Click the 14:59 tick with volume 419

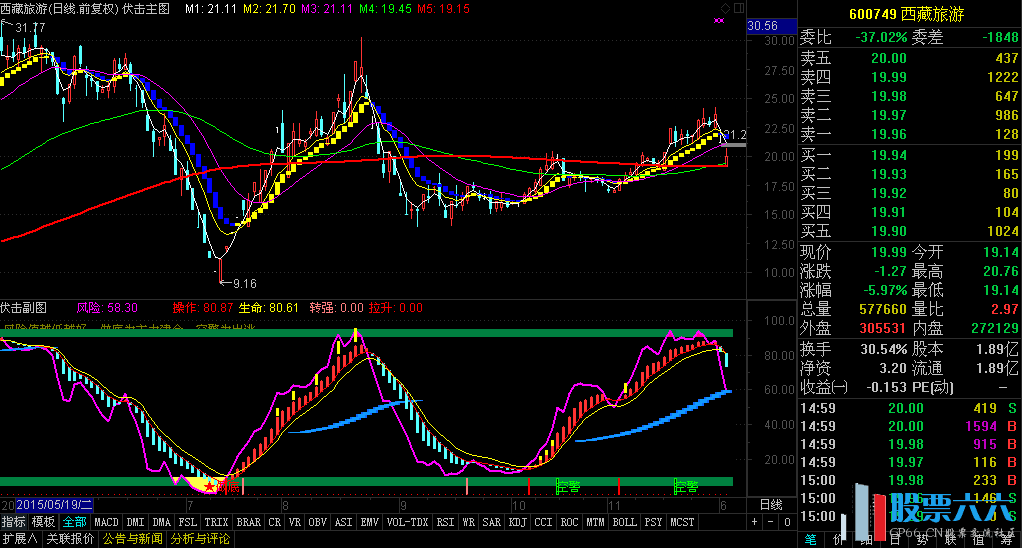point(909,409)
